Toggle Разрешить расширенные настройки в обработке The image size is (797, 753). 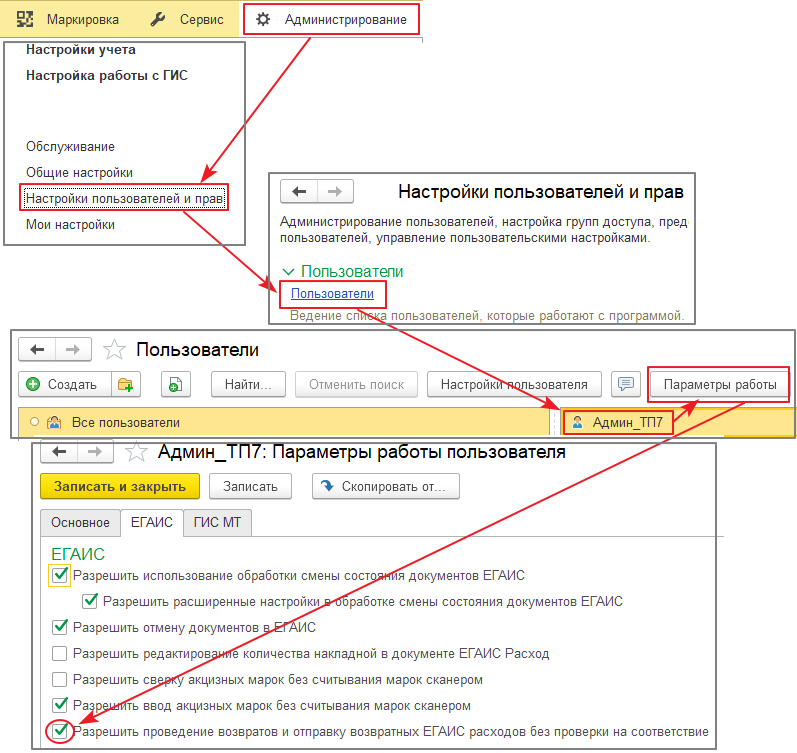(x=90, y=601)
